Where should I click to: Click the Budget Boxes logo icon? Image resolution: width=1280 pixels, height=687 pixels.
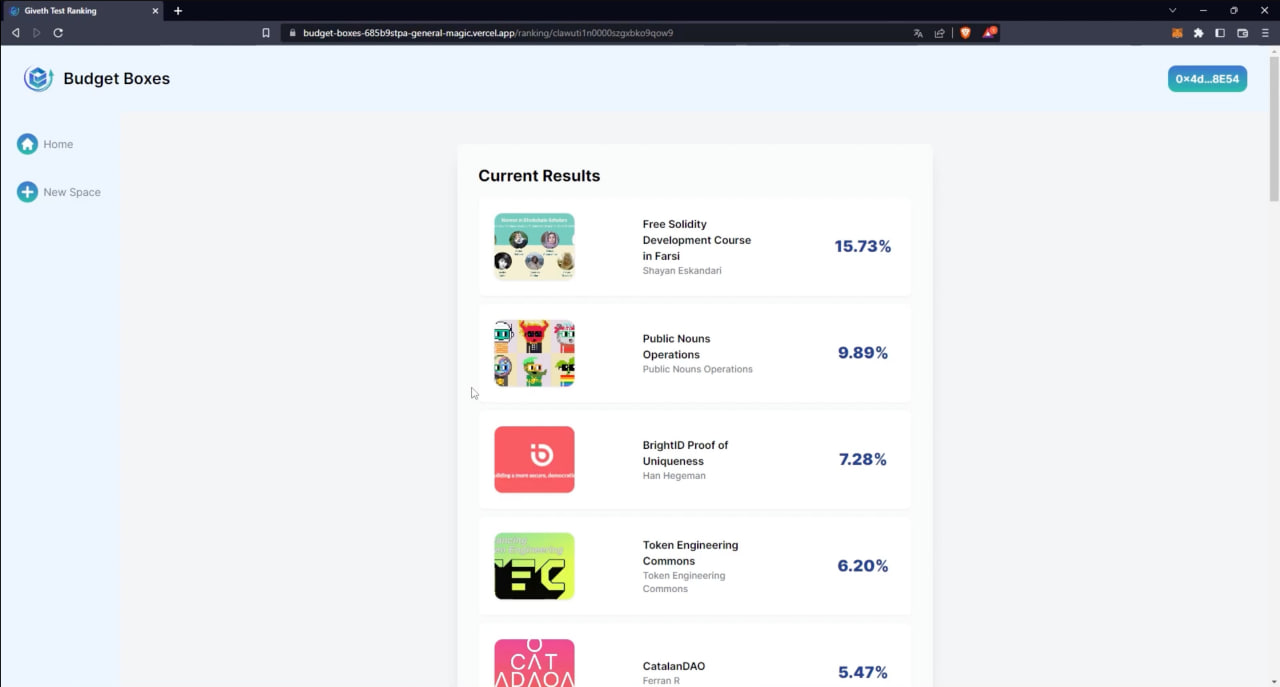[38, 79]
